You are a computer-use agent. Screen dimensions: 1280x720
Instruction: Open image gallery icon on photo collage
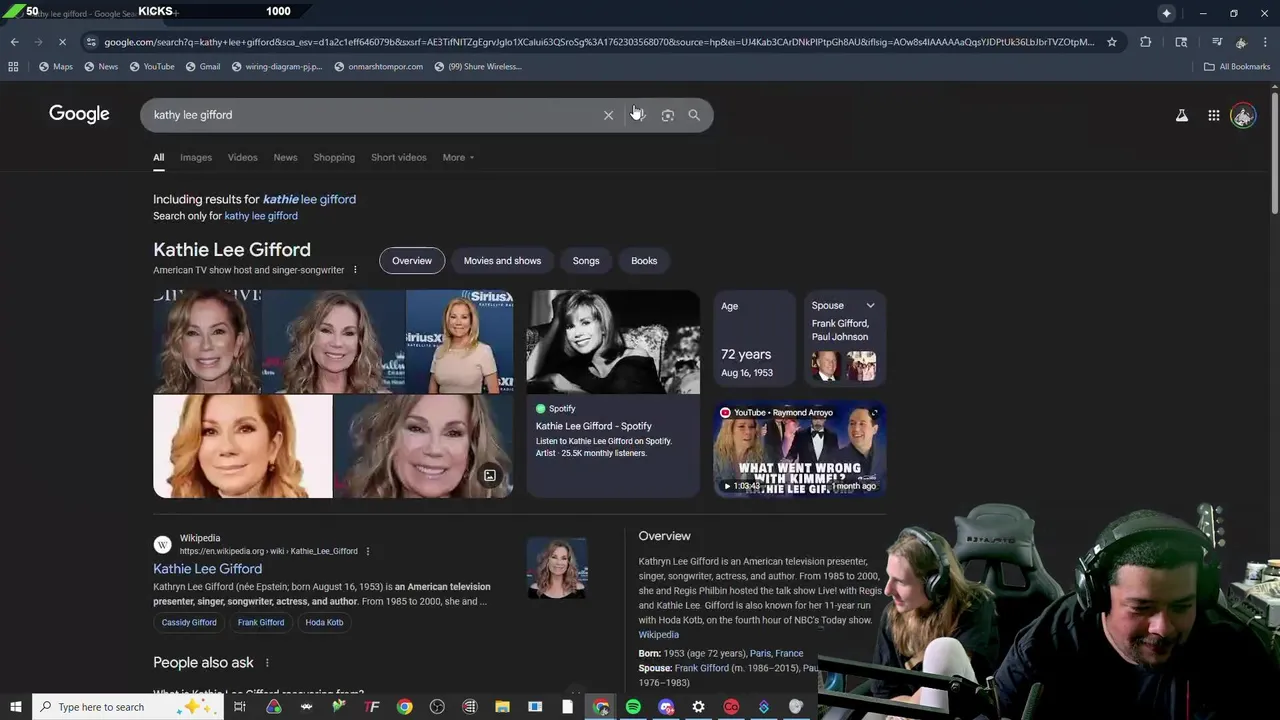pyautogui.click(x=490, y=476)
